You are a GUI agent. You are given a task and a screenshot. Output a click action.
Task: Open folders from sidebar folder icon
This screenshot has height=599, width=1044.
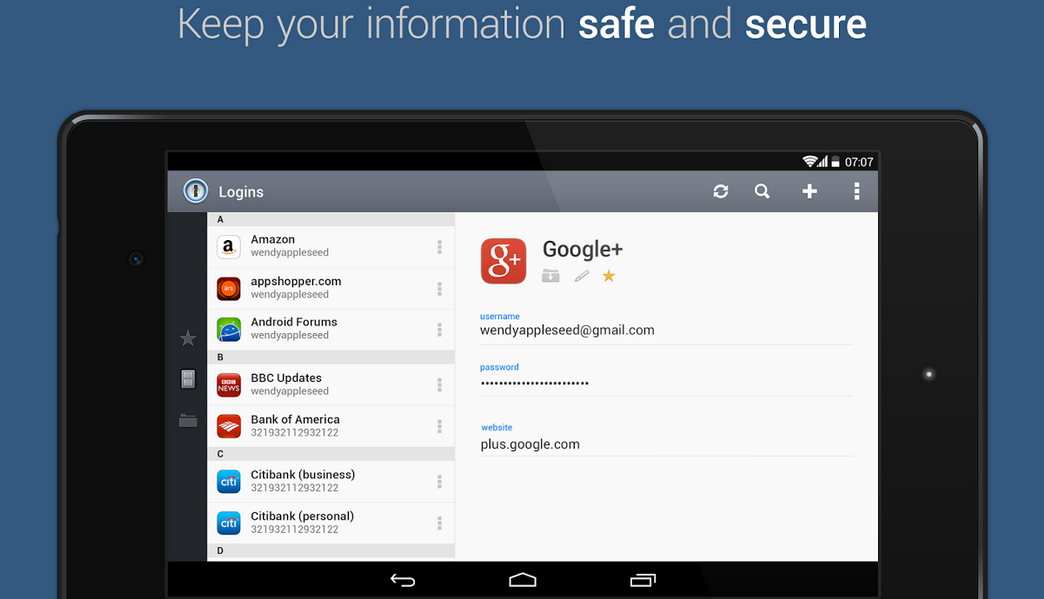click(188, 421)
